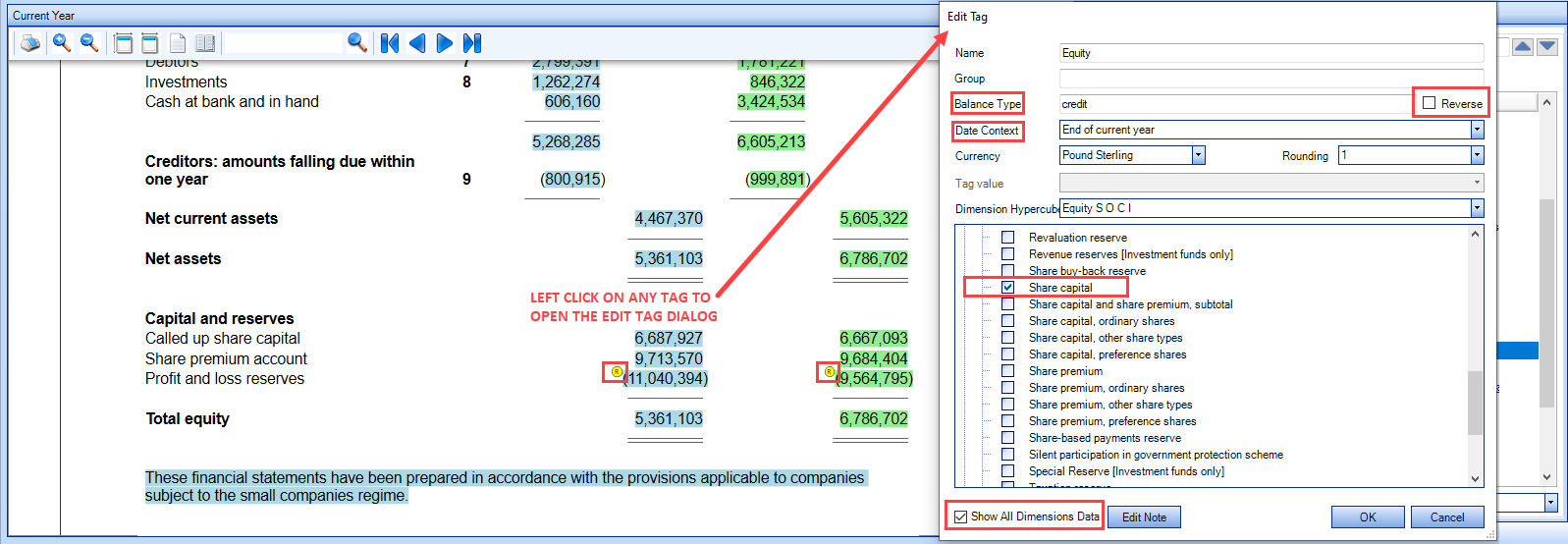Open the Rounding dropdown
Image resolution: width=1568 pixels, height=544 pixels.
coord(1477,155)
